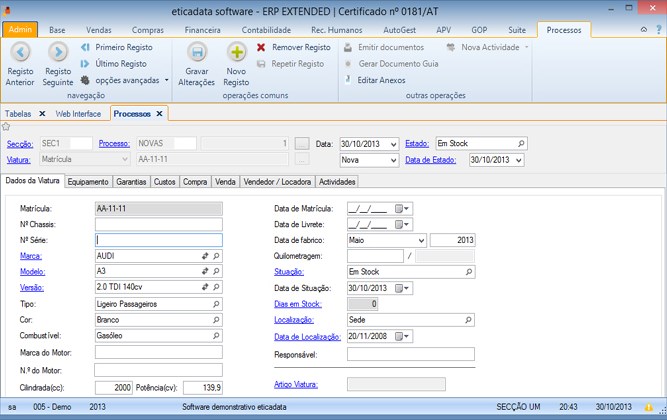The image size is (667, 420).
Task: Switch to the Custos tab
Action: [164, 182]
